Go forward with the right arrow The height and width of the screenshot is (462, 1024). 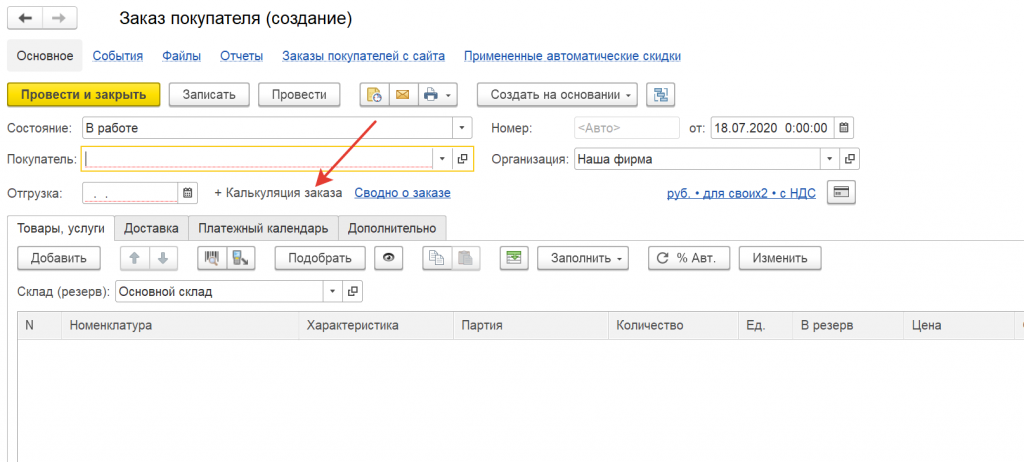[59, 18]
